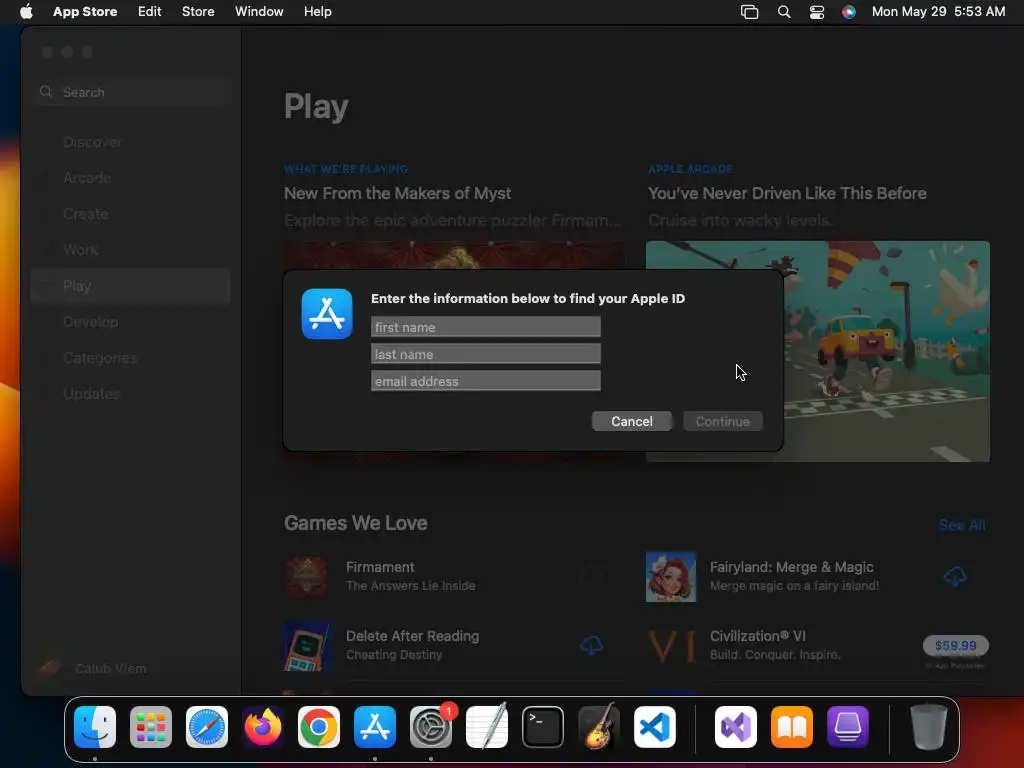This screenshot has height=768, width=1024.
Task: Open Visual Studio Code from the Dock
Action: point(655,727)
